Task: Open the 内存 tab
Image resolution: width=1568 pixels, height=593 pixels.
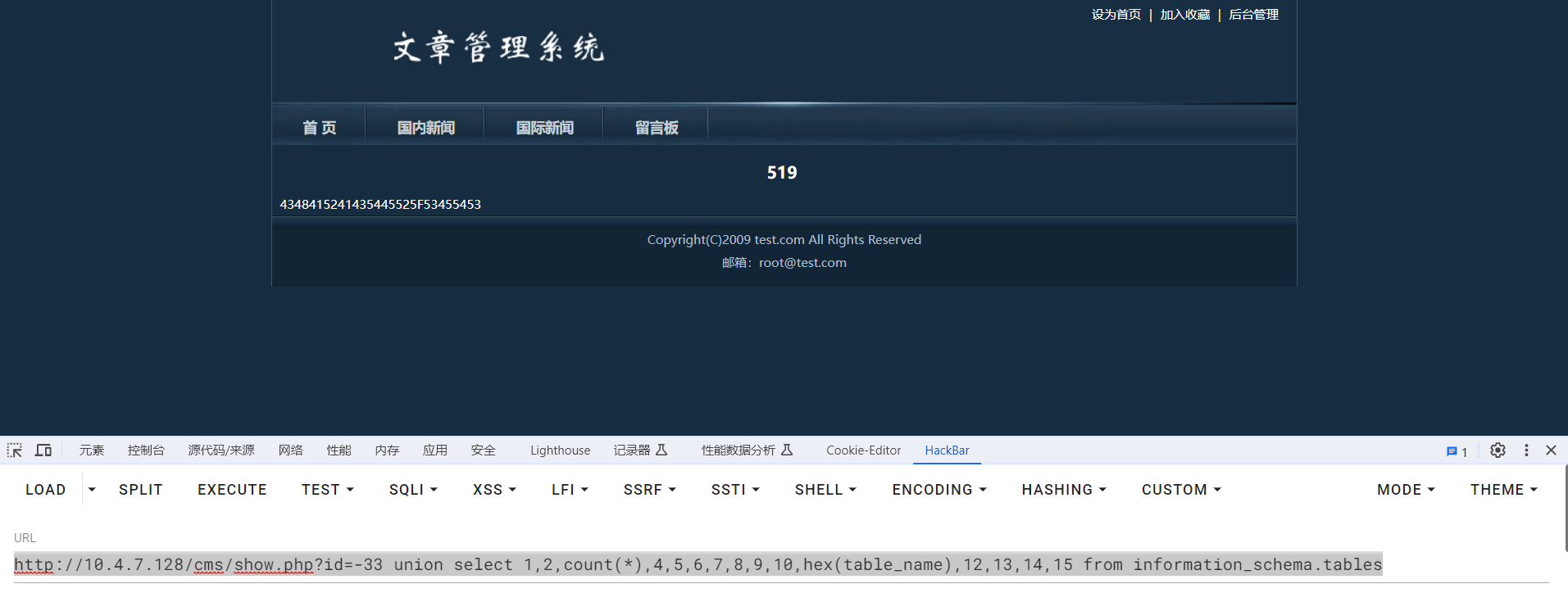Action: point(387,450)
